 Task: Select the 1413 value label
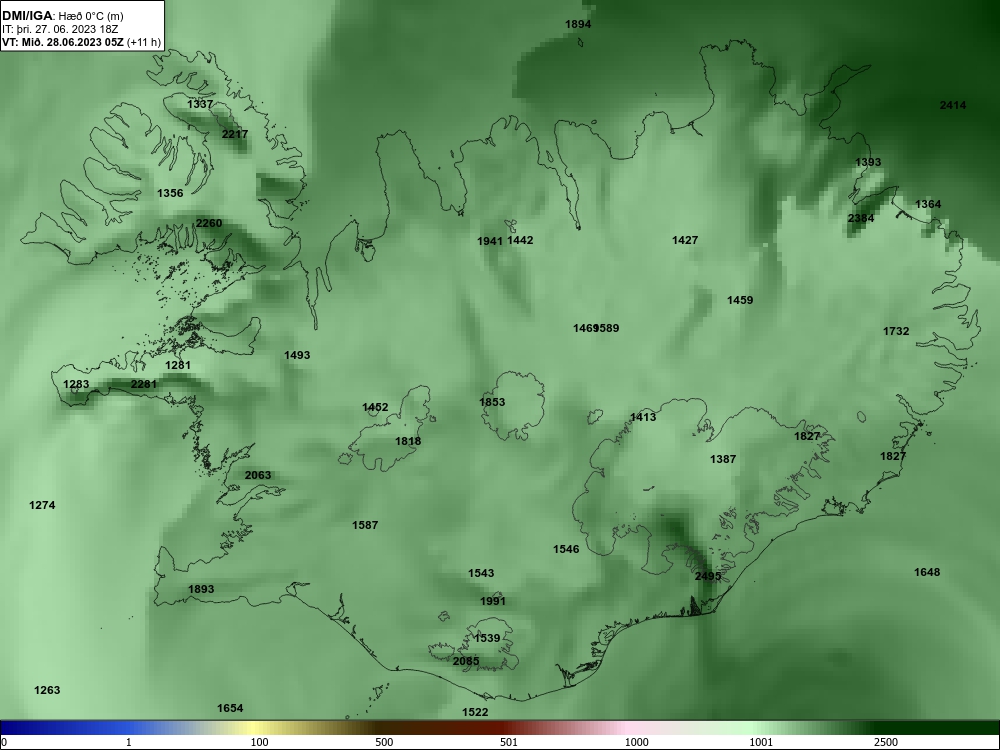[x=643, y=417]
